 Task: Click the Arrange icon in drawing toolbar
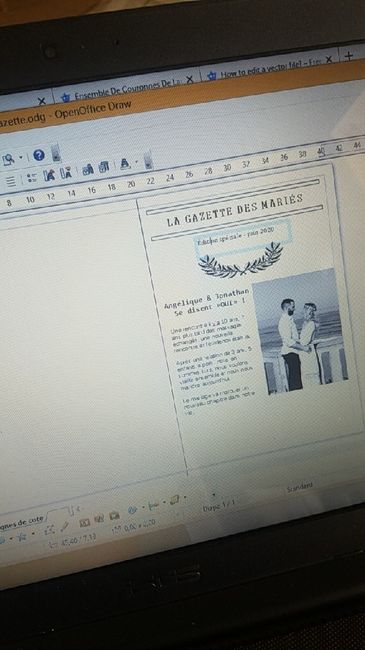click(x=175, y=500)
